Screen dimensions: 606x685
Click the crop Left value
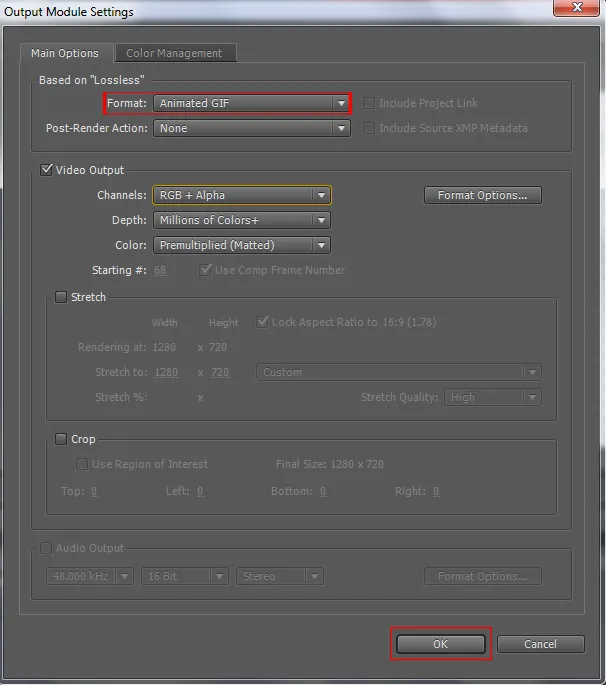[x=200, y=491]
